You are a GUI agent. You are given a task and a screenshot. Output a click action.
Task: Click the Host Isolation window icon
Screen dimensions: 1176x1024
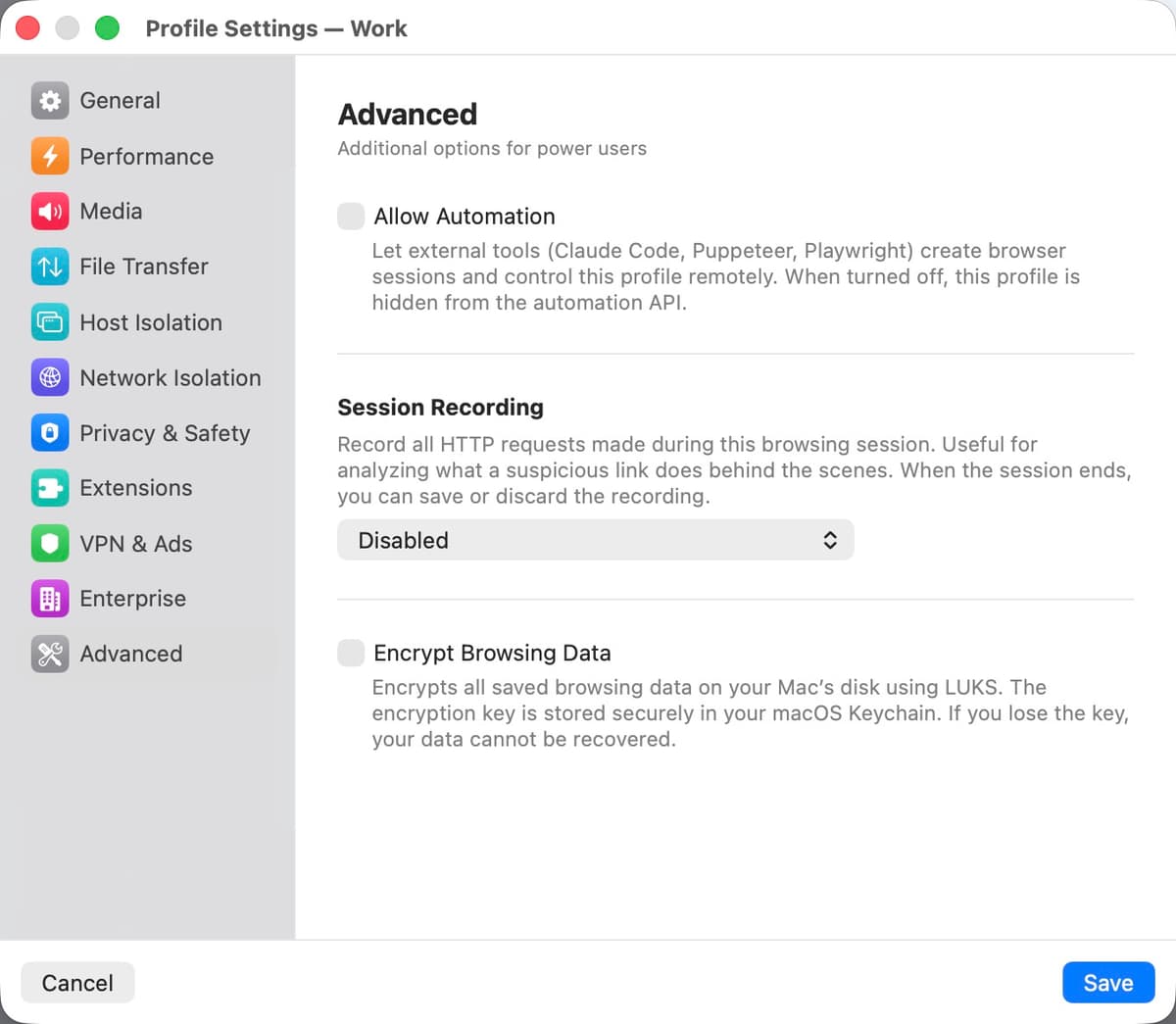pos(50,322)
